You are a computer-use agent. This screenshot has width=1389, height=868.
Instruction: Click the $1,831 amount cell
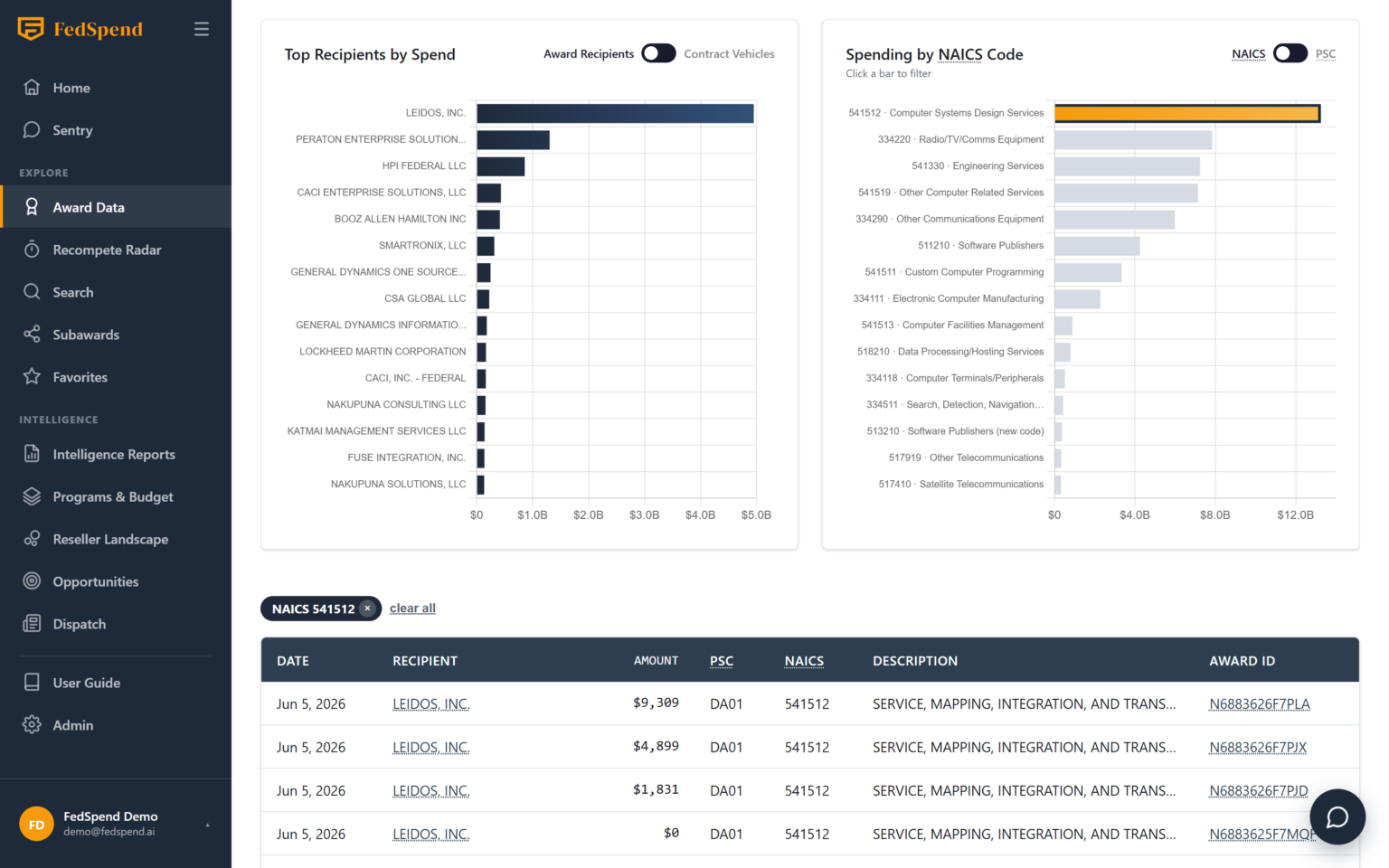point(656,790)
